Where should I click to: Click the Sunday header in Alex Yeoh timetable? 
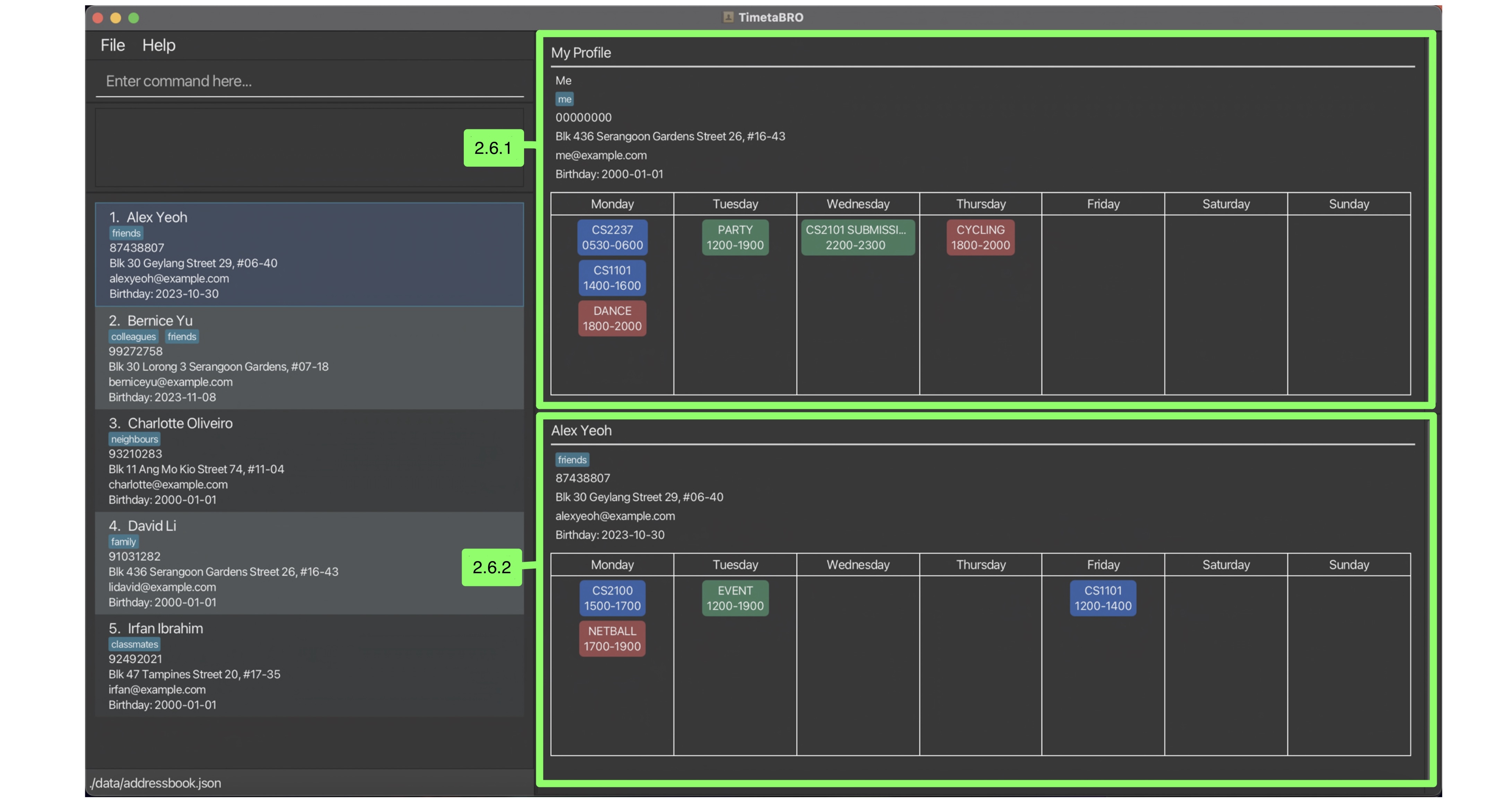click(1349, 565)
